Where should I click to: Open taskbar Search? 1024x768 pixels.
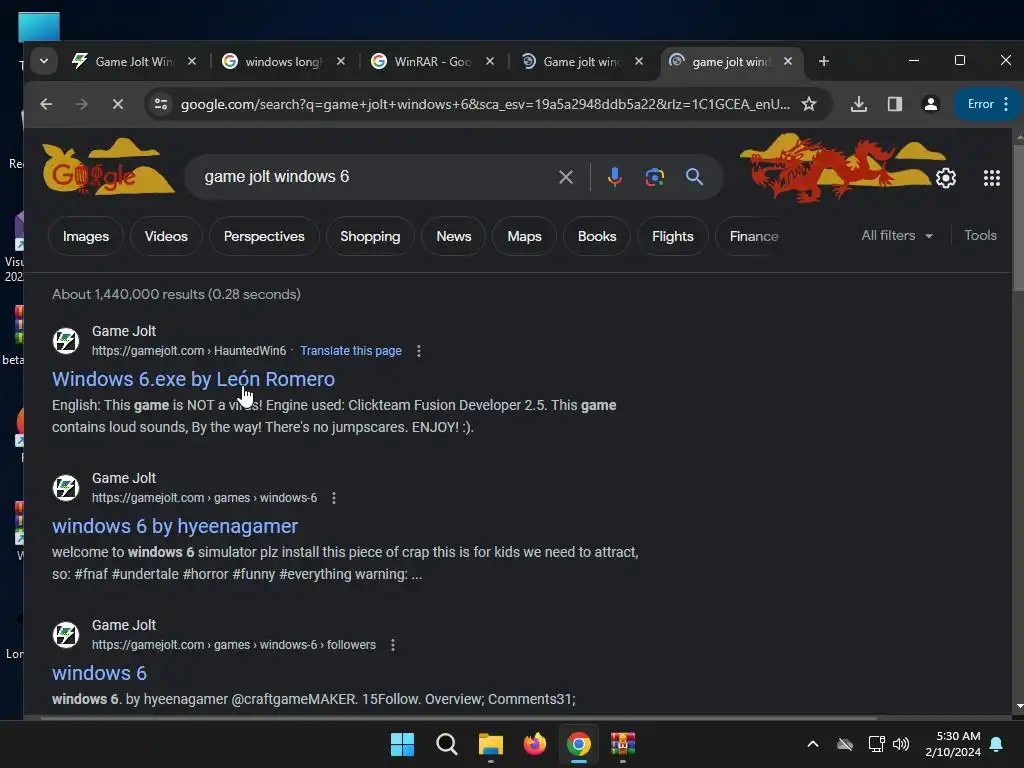(x=447, y=744)
